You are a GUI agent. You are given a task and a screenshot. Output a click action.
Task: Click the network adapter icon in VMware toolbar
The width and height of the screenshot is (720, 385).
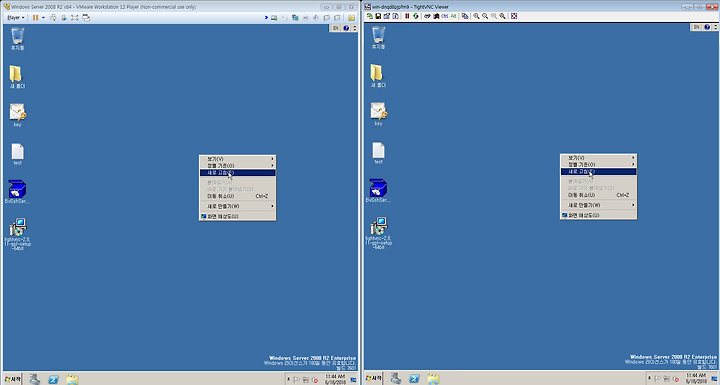coord(295,17)
